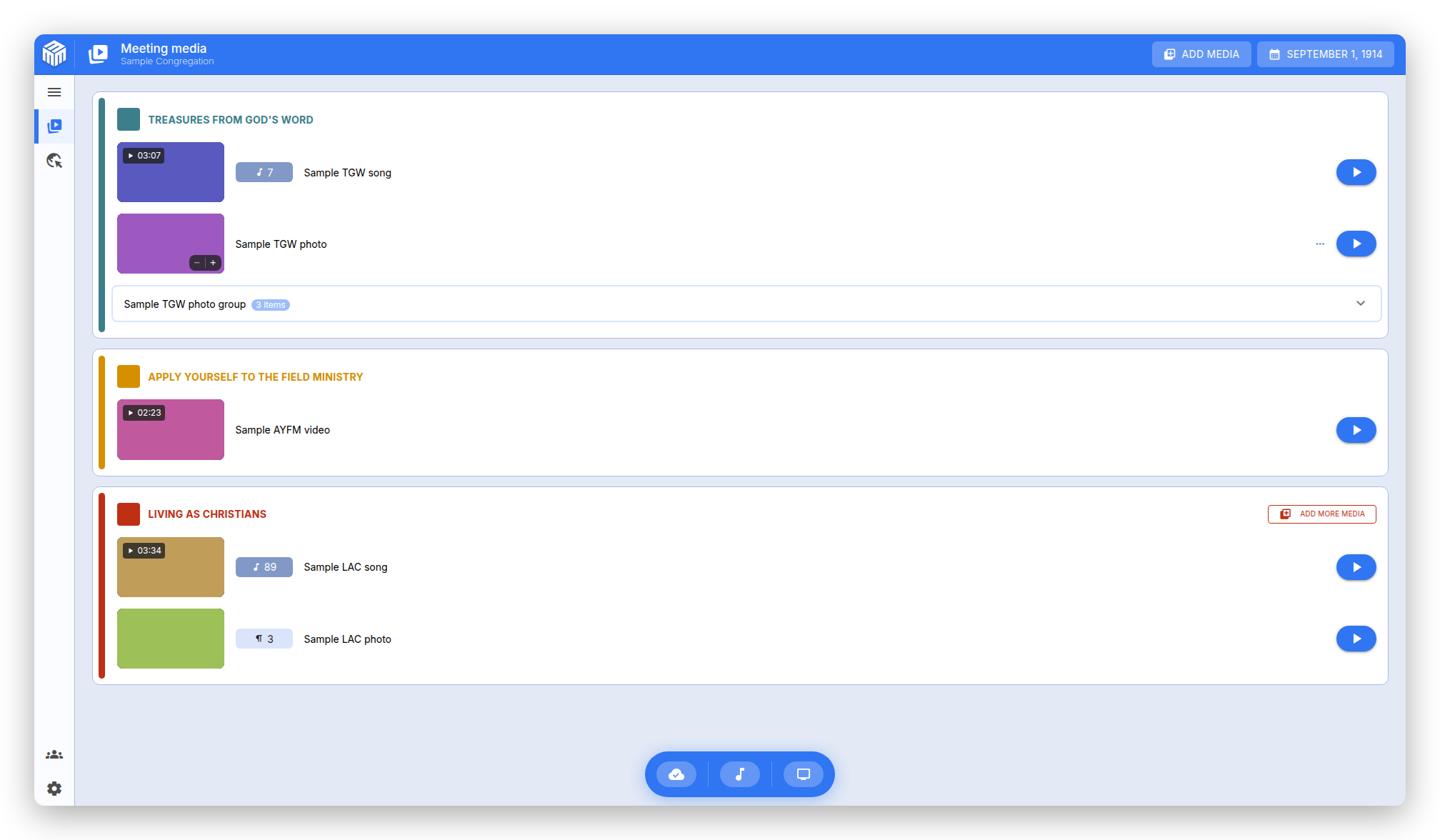Open the media display monitor button
This screenshot has height=840, width=1440.
(x=804, y=774)
